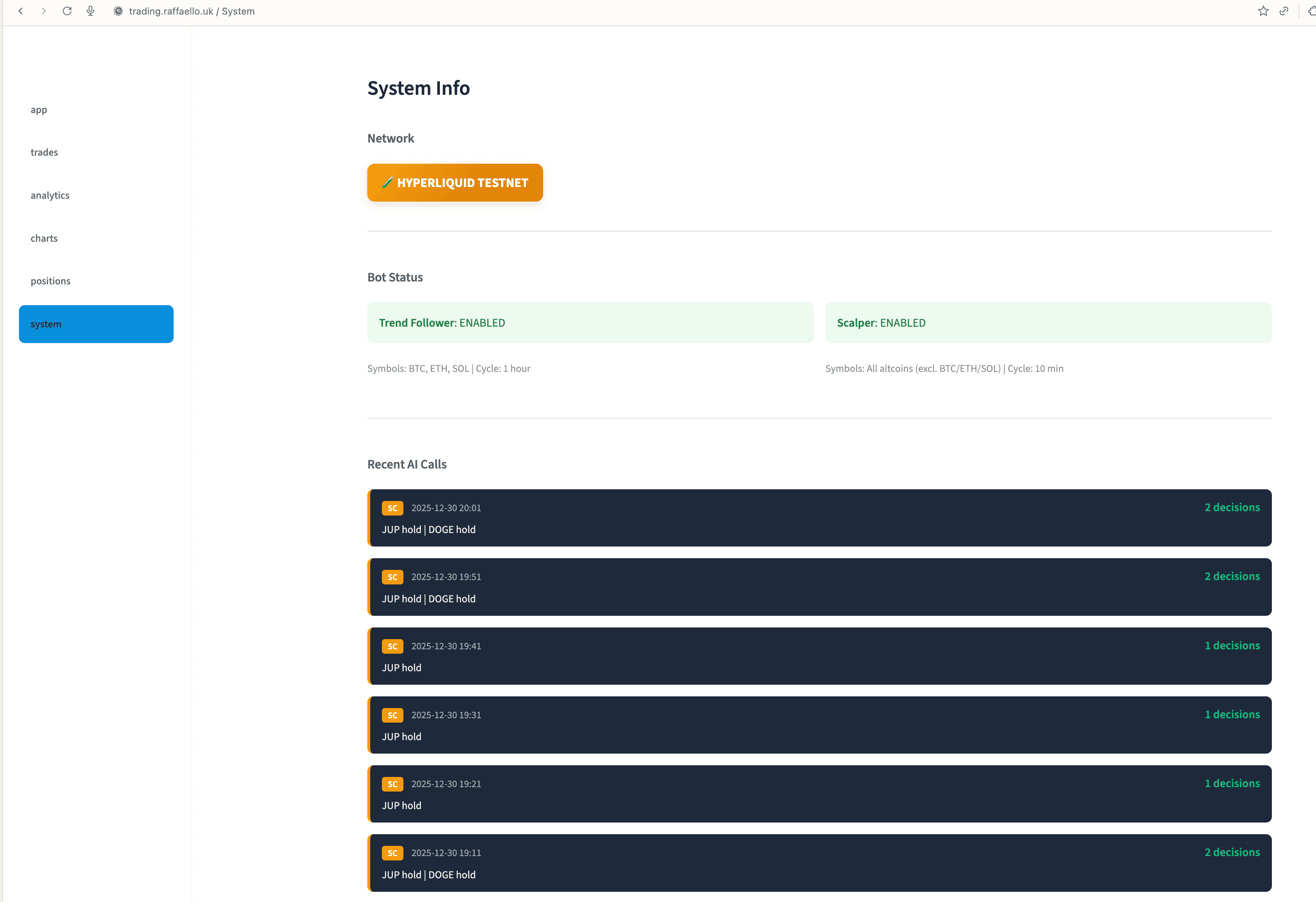The image size is (1316, 902).
Task: Bookmark the page with the star icon
Action: tap(1263, 11)
